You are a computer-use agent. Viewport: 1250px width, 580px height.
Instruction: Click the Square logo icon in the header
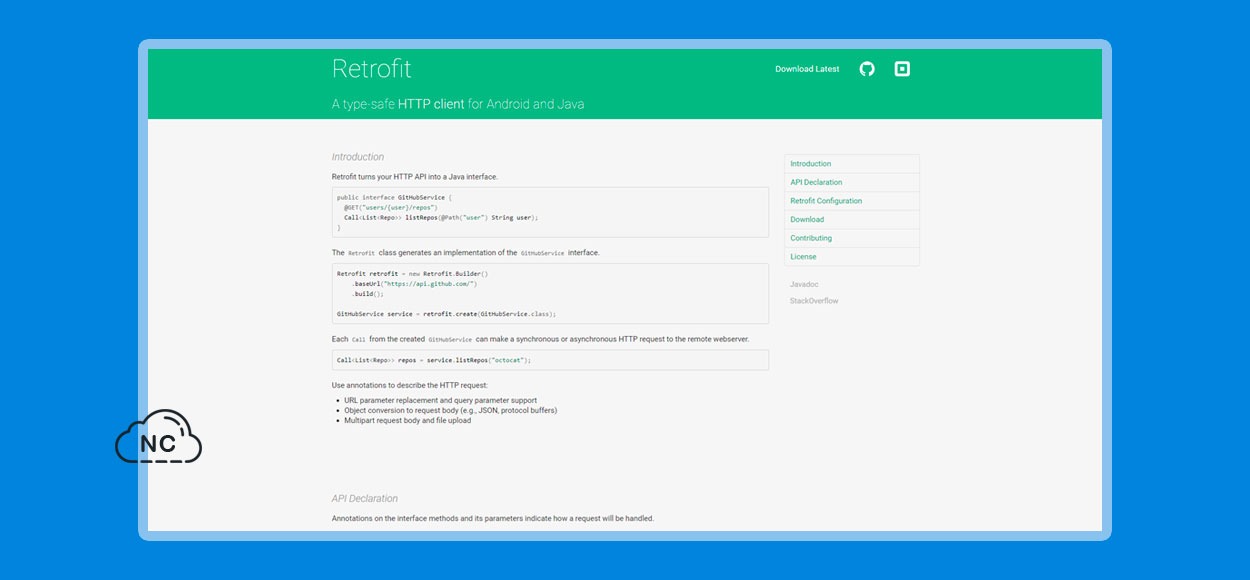coord(902,69)
